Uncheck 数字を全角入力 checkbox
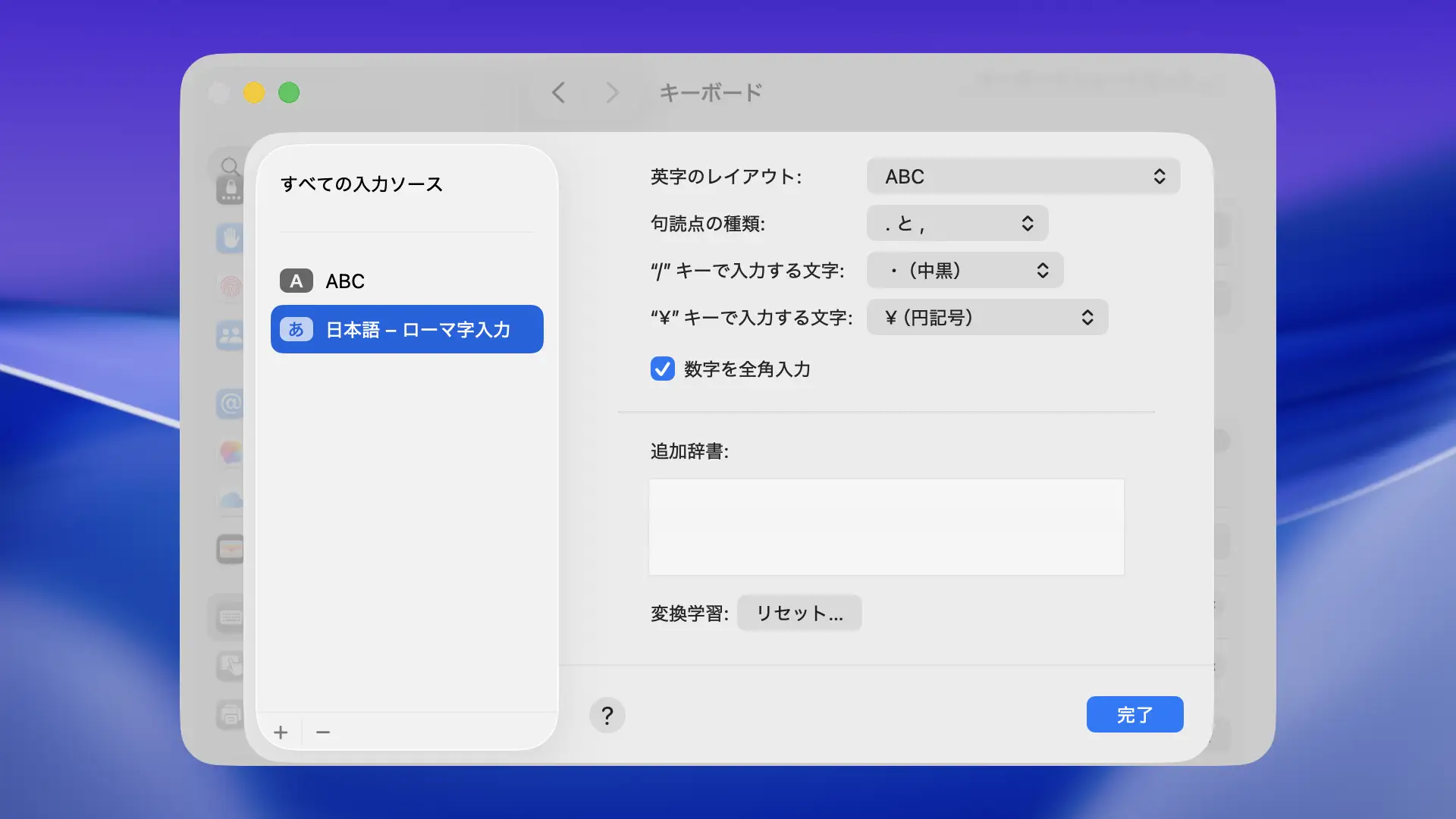 (x=662, y=369)
